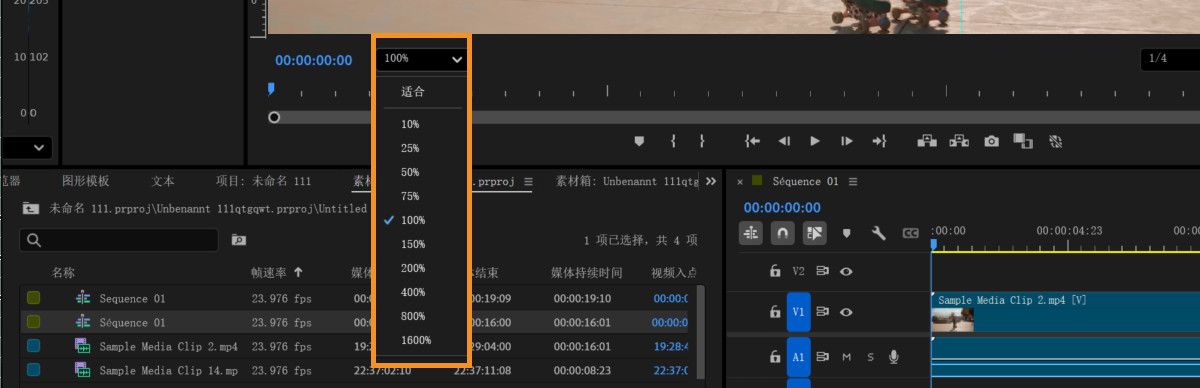Switch to the 项目: 未命名 111 tab
The image size is (1200, 388).
[264, 181]
